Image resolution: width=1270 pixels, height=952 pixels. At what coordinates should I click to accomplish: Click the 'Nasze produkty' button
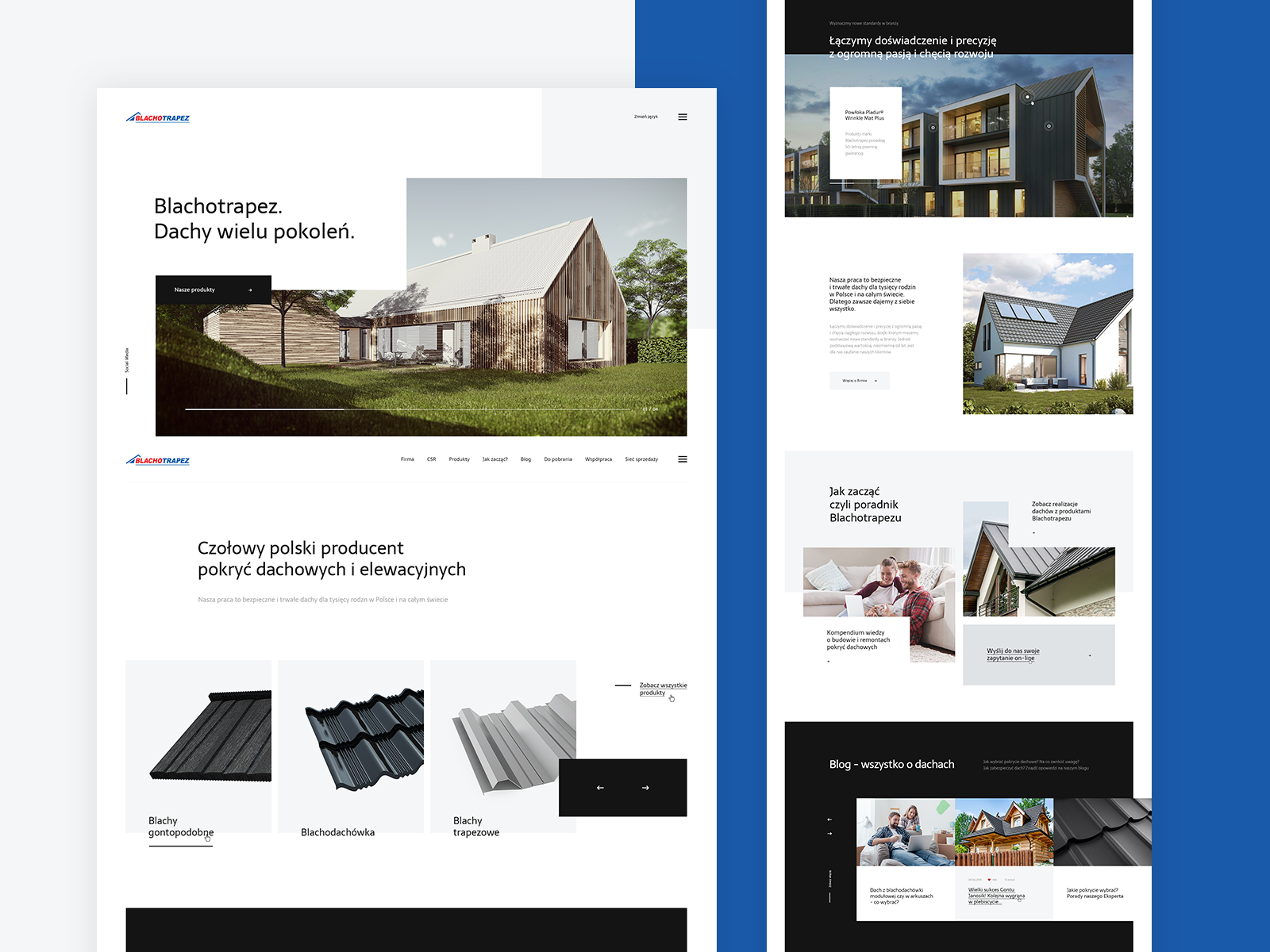coord(214,290)
